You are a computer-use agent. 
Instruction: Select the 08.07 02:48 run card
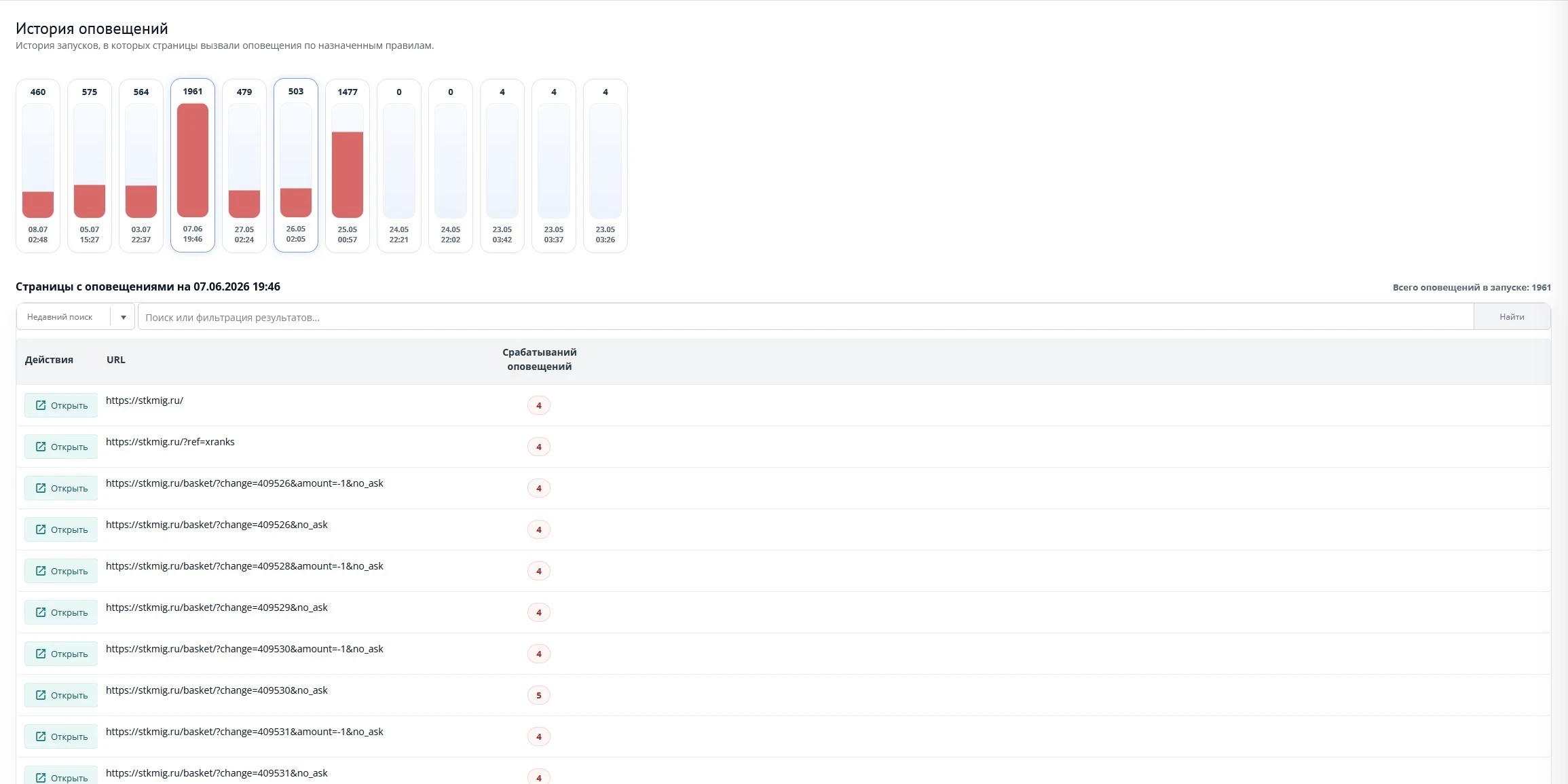coord(38,166)
